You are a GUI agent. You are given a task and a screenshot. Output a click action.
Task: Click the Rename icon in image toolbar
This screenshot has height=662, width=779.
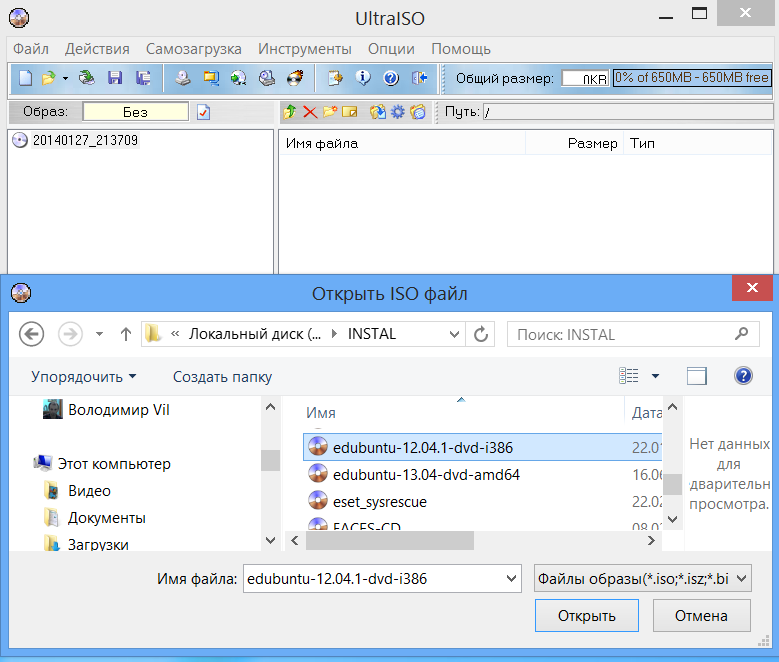350,112
